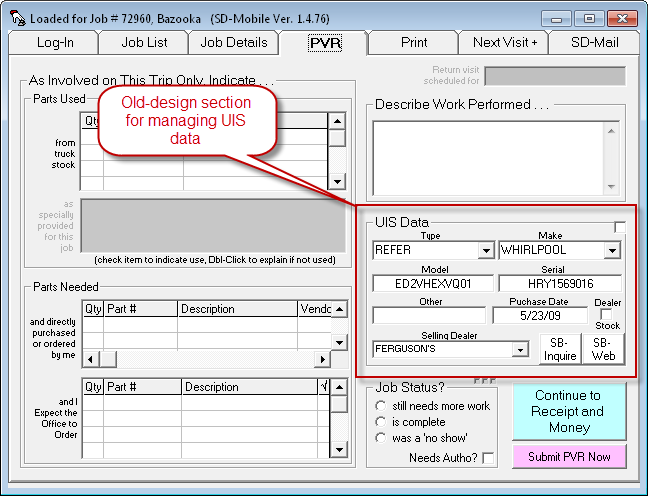This screenshot has height=496, width=648.
Task: Mark job status as 'is complete'
Action: pyautogui.click(x=380, y=422)
